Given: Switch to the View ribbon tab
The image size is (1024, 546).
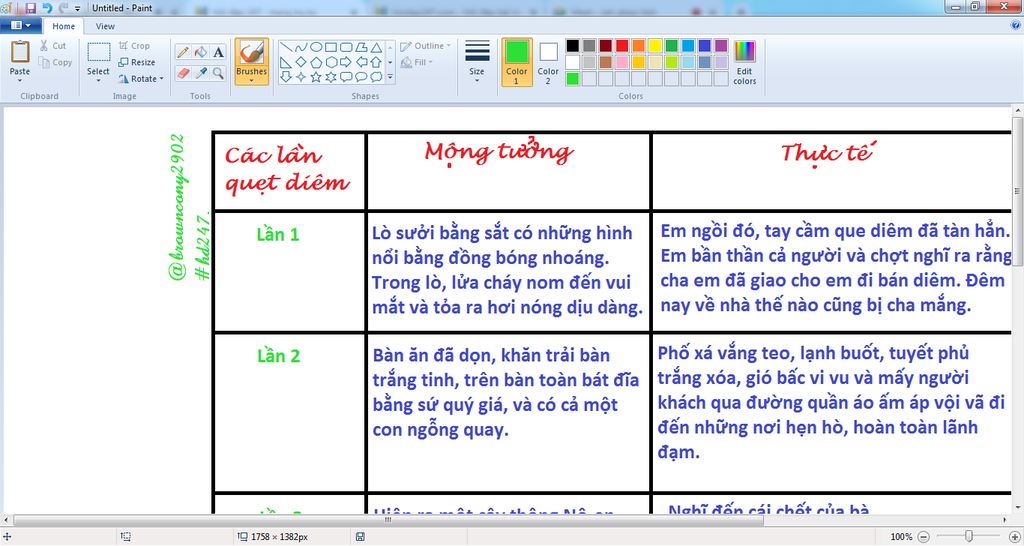Looking at the screenshot, I should click(x=105, y=26).
